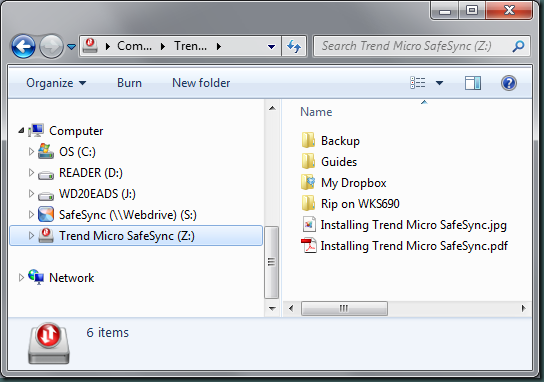Click the magnifier search icon
Viewport: 544px width, 382px height.
tap(518, 46)
